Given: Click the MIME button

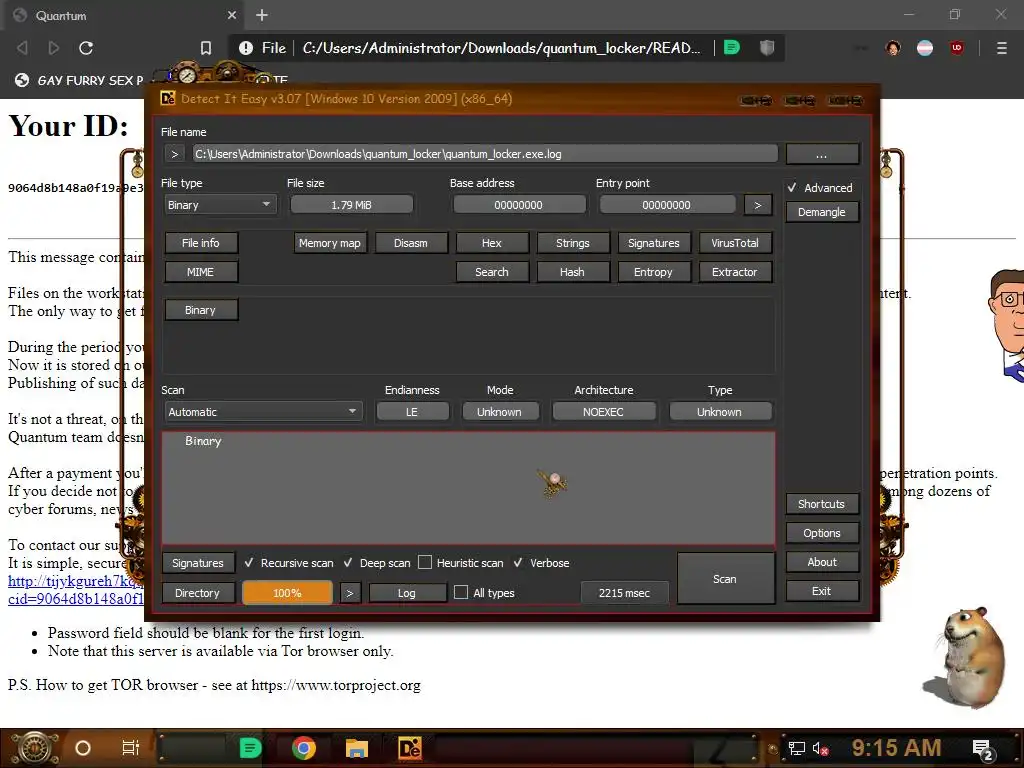Looking at the screenshot, I should [201, 272].
